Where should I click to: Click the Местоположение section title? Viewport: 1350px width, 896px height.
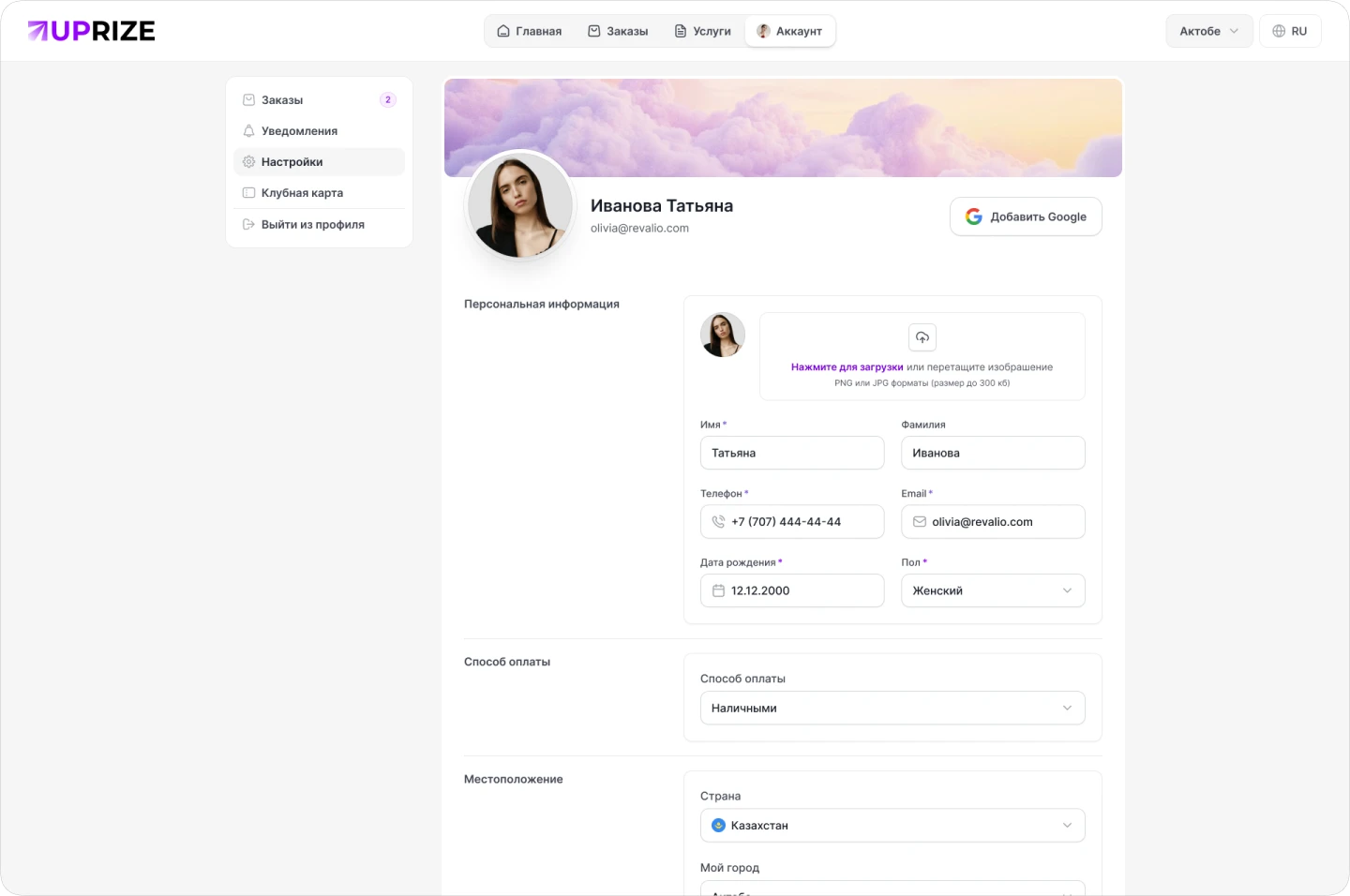click(514, 779)
